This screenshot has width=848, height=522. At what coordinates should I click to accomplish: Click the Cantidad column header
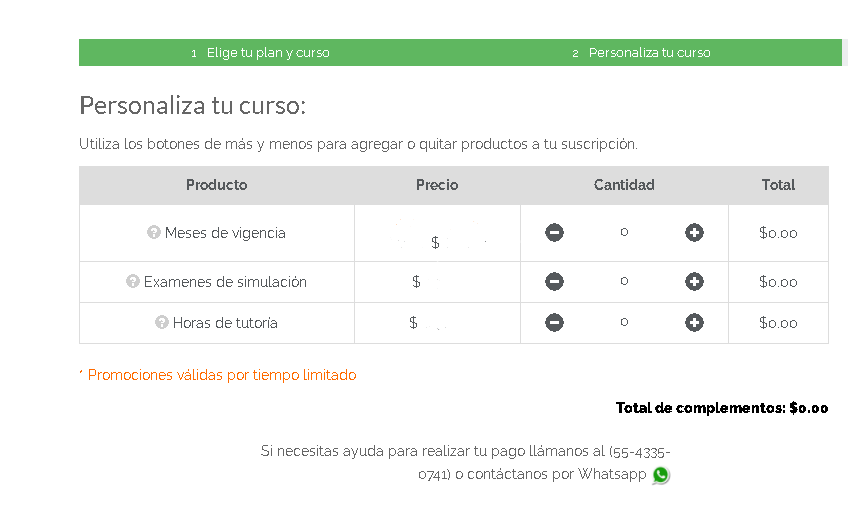624,185
